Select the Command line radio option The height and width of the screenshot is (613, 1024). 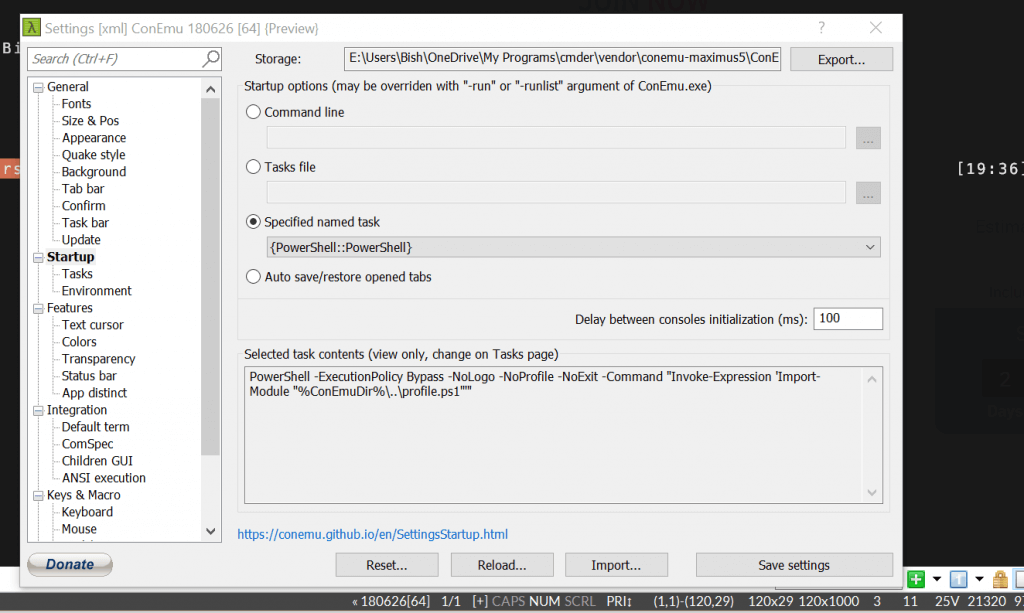(253, 112)
